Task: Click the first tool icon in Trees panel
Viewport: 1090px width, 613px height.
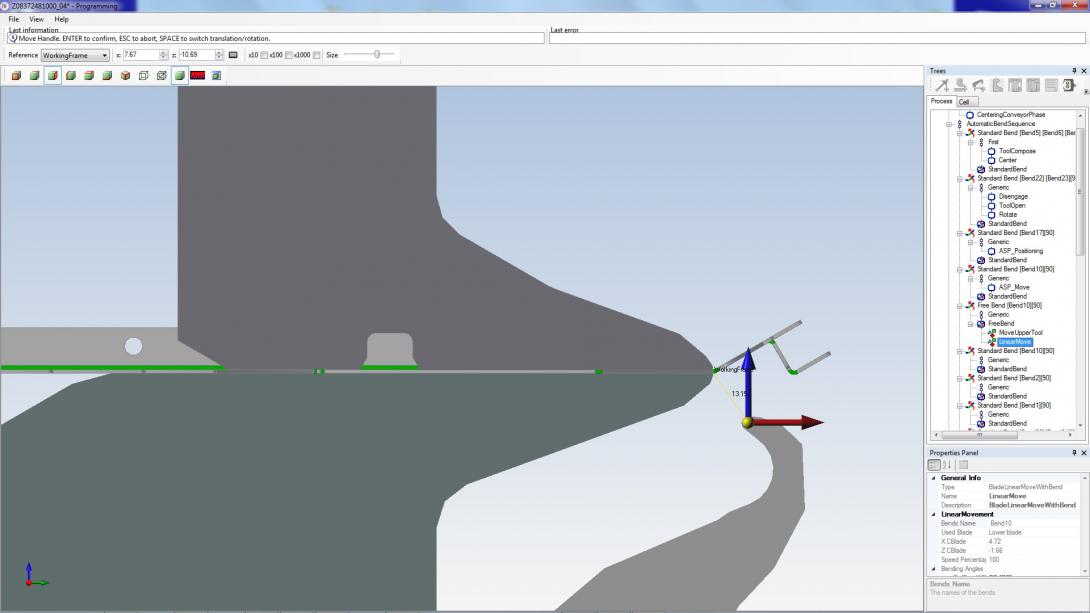Action: 943,86
